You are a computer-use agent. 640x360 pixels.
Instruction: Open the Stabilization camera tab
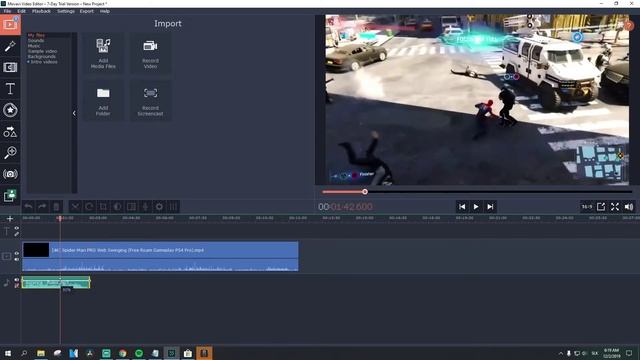[x=10, y=174]
